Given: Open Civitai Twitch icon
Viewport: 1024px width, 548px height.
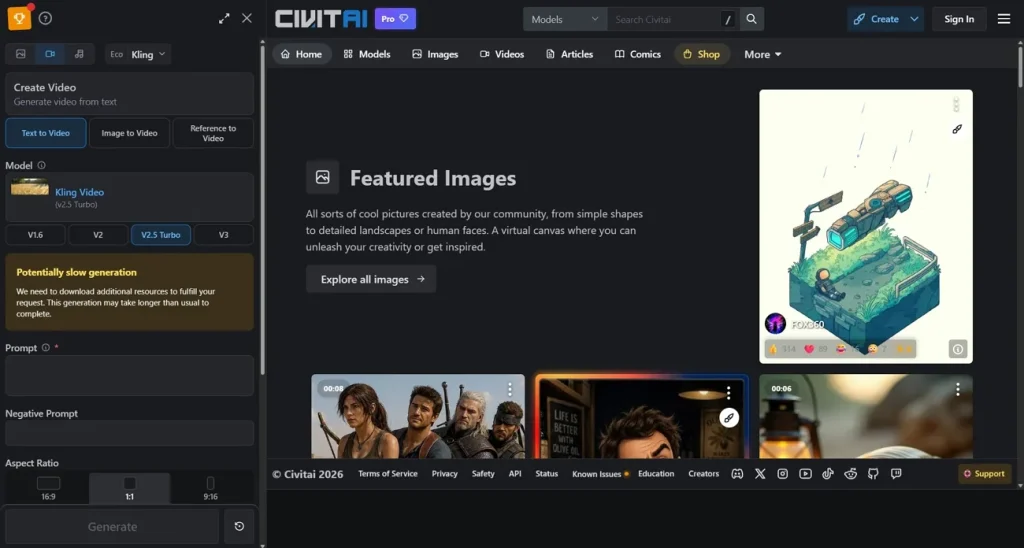Looking at the screenshot, I should click(896, 474).
